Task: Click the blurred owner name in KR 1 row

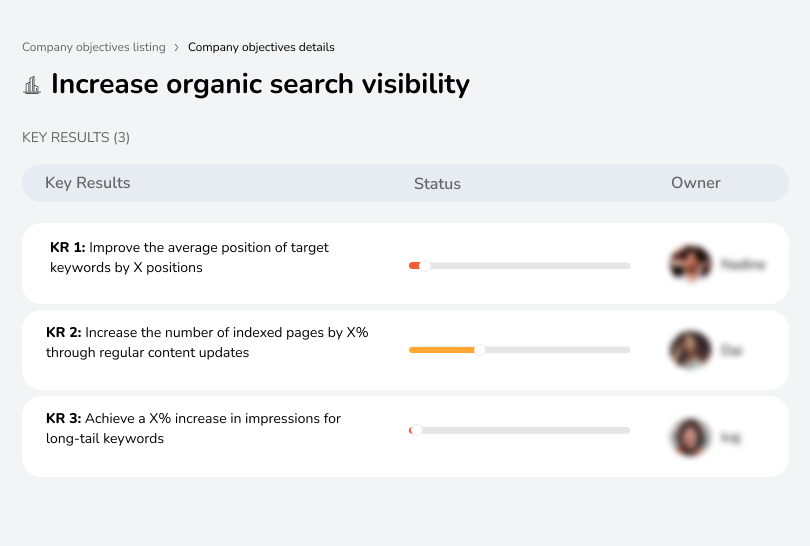Action: click(743, 265)
